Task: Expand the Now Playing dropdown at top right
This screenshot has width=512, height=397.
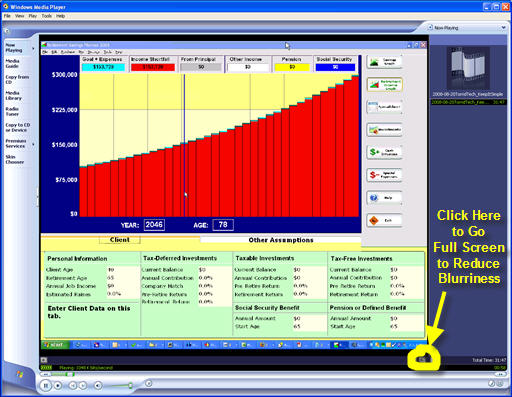Action: click(503, 28)
